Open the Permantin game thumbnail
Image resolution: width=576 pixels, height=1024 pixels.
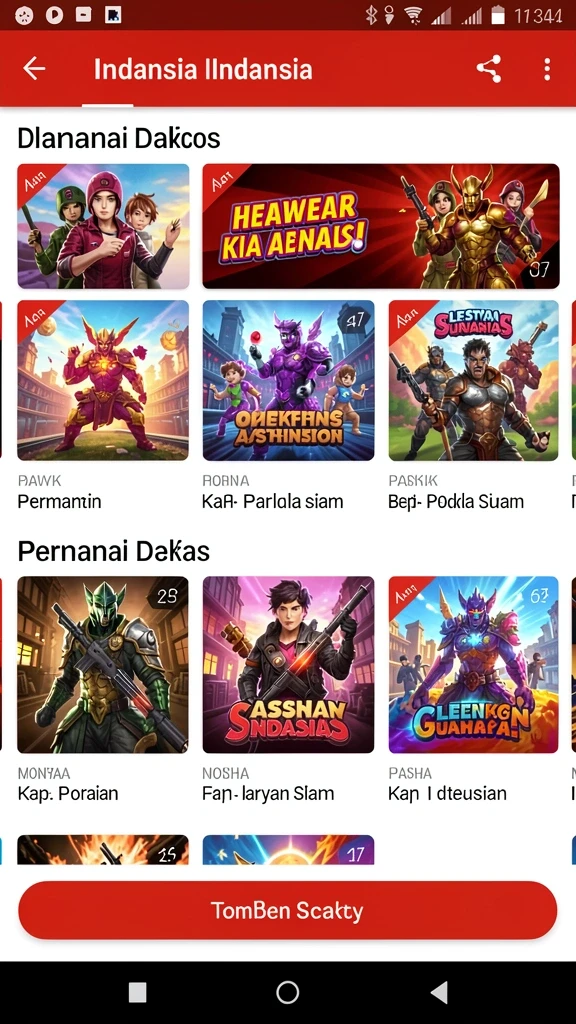pos(103,381)
